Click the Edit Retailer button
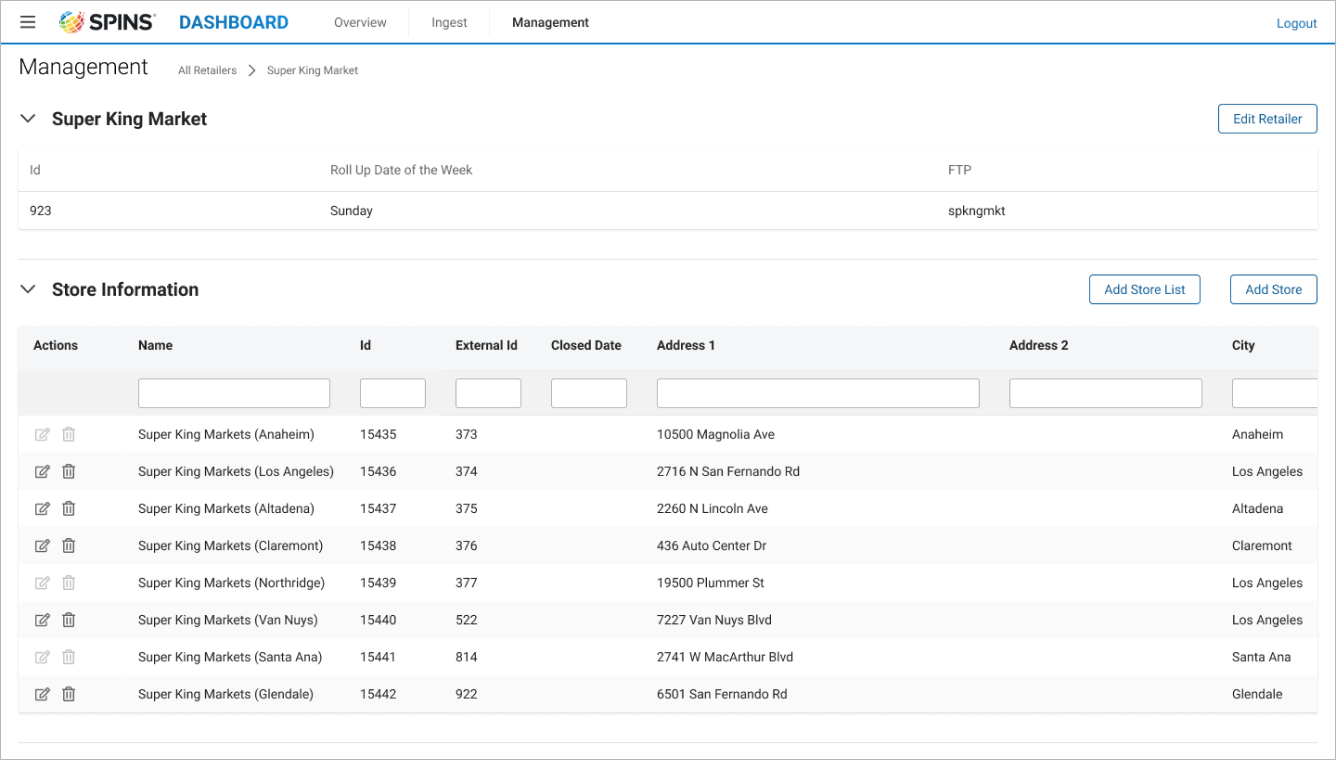1336x760 pixels. coord(1267,119)
